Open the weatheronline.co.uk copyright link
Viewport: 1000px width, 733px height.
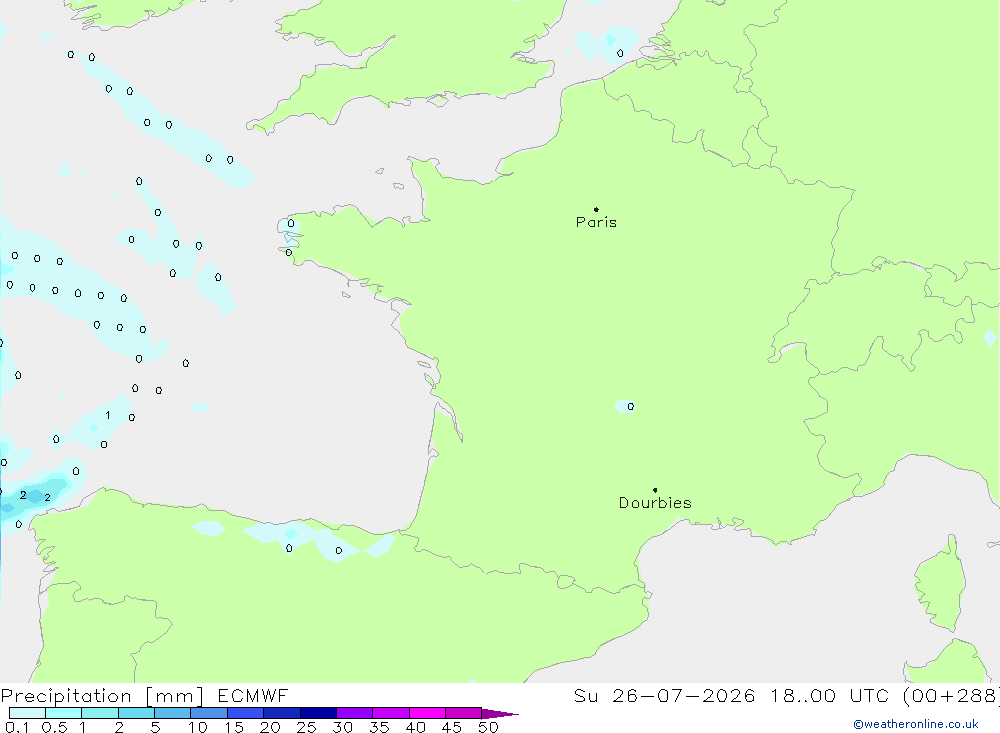pos(916,724)
